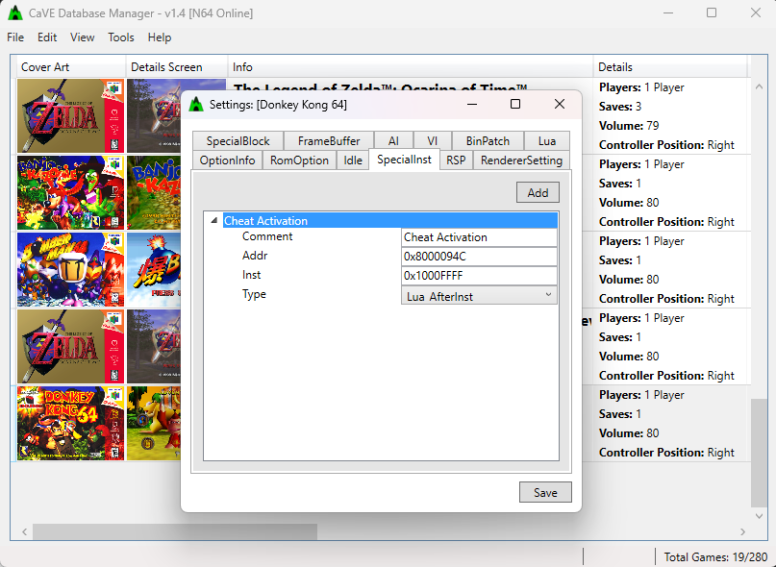Switch to the Lua tab
This screenshot has width=776, height=567.
[547, 141]
